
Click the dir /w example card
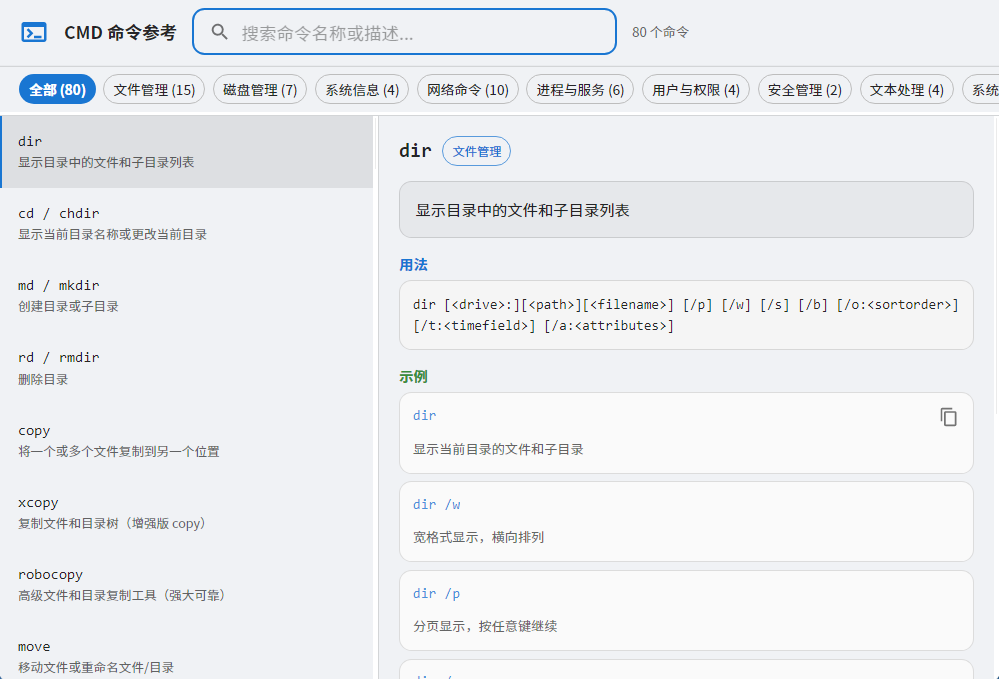686,522
